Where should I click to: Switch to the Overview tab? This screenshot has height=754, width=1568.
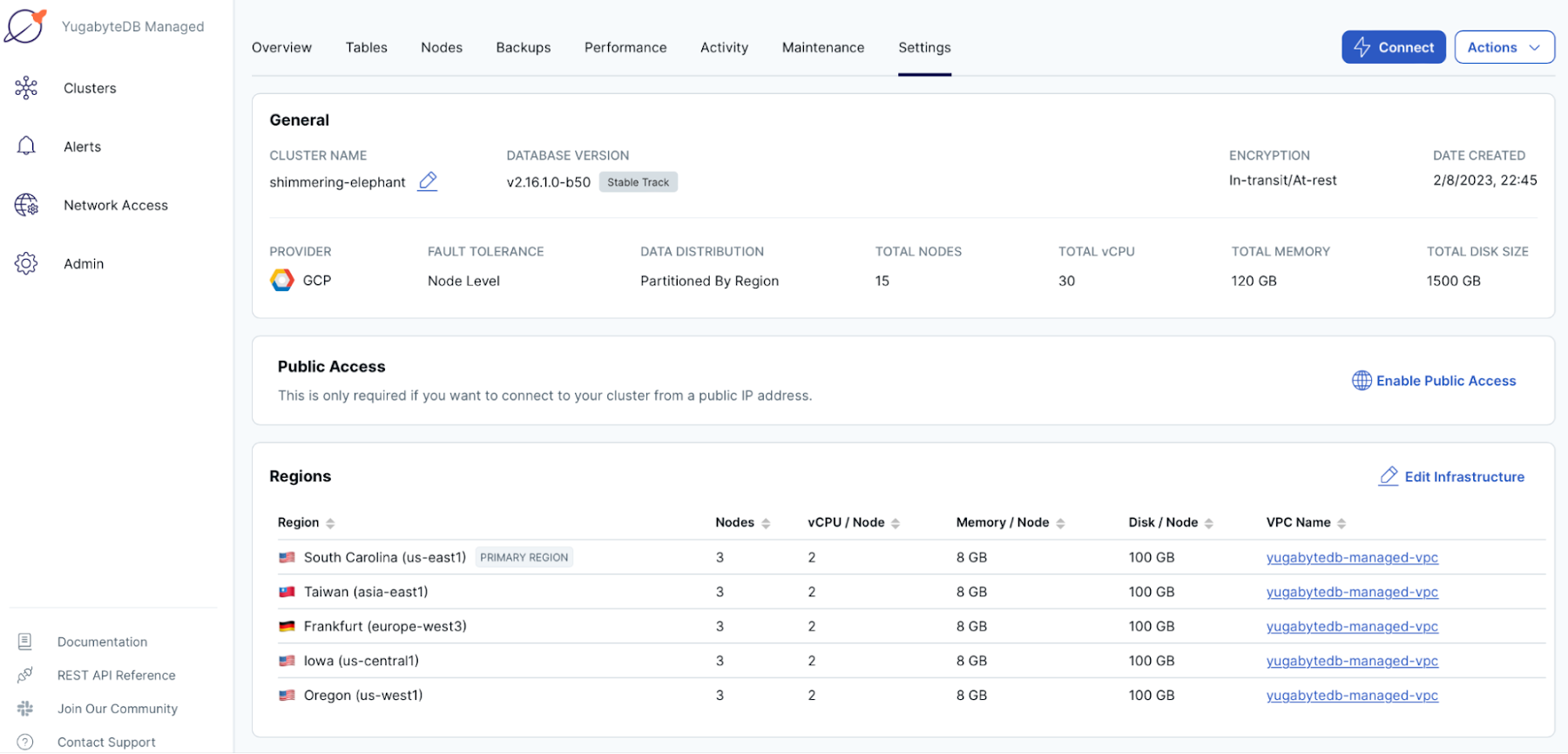tap(281, 47)
